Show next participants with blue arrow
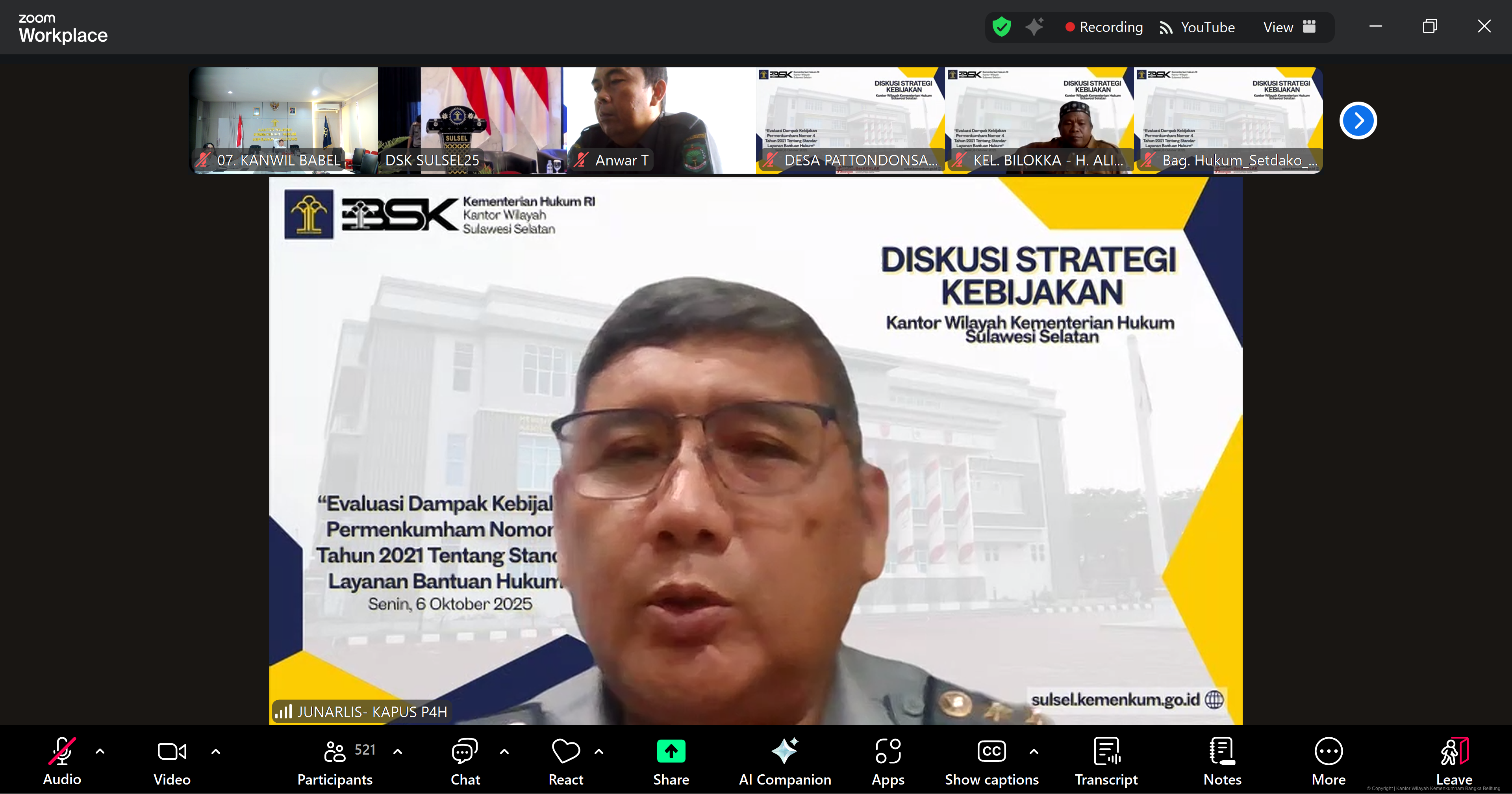The image size is (1512, 794). pyautogui.click(x=1358, y=121)
